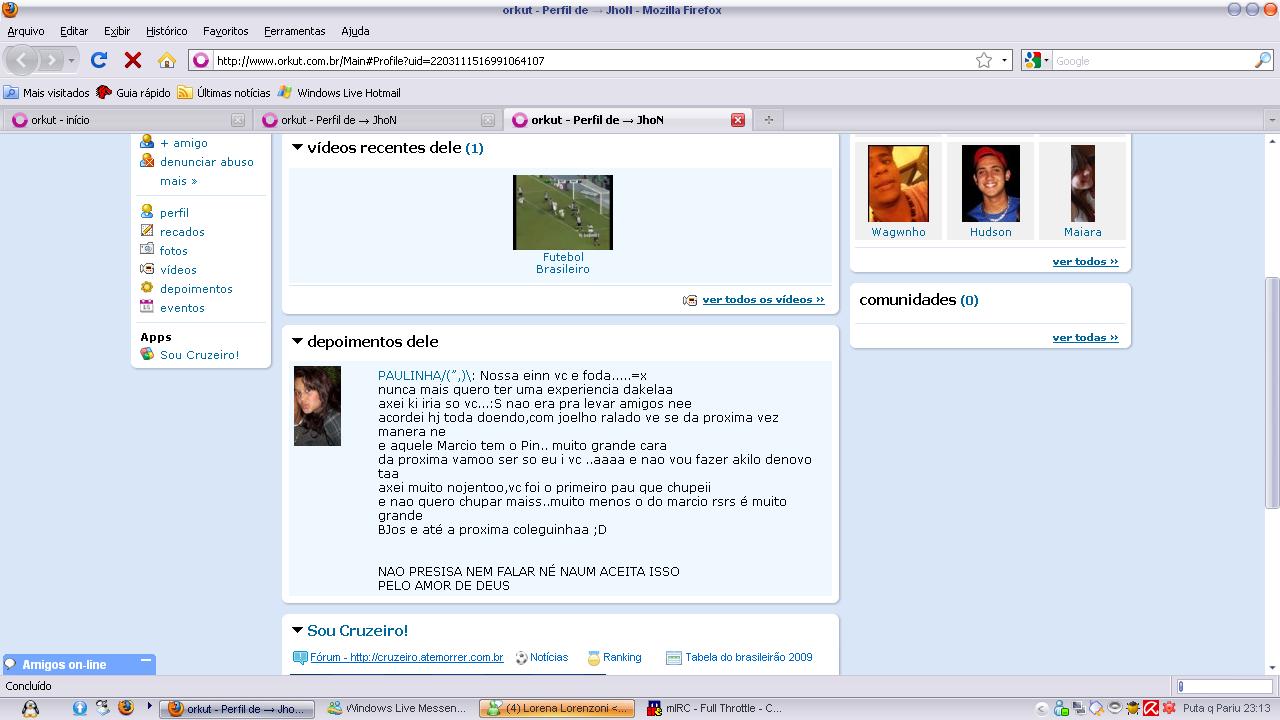Image resolution: width=1280 pixels, height=720 pixels.
Task: Click the Futebol Brasileiro video thumbnail
Action: (x=563, y=212)
